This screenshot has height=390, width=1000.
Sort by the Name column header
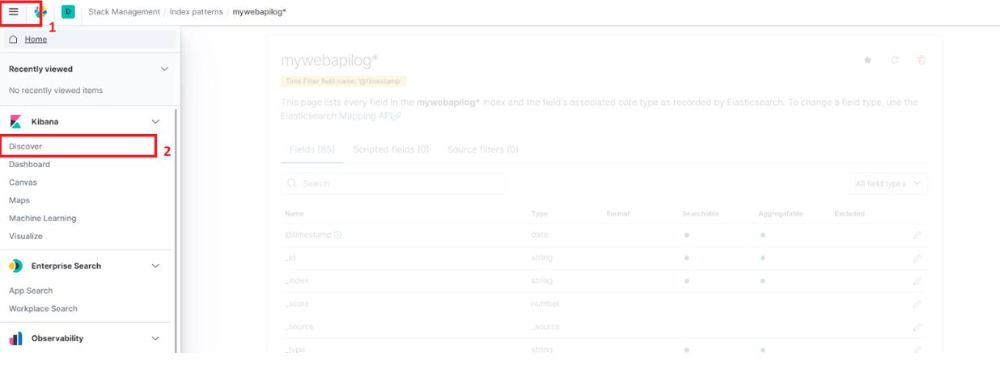pos(294,213)
